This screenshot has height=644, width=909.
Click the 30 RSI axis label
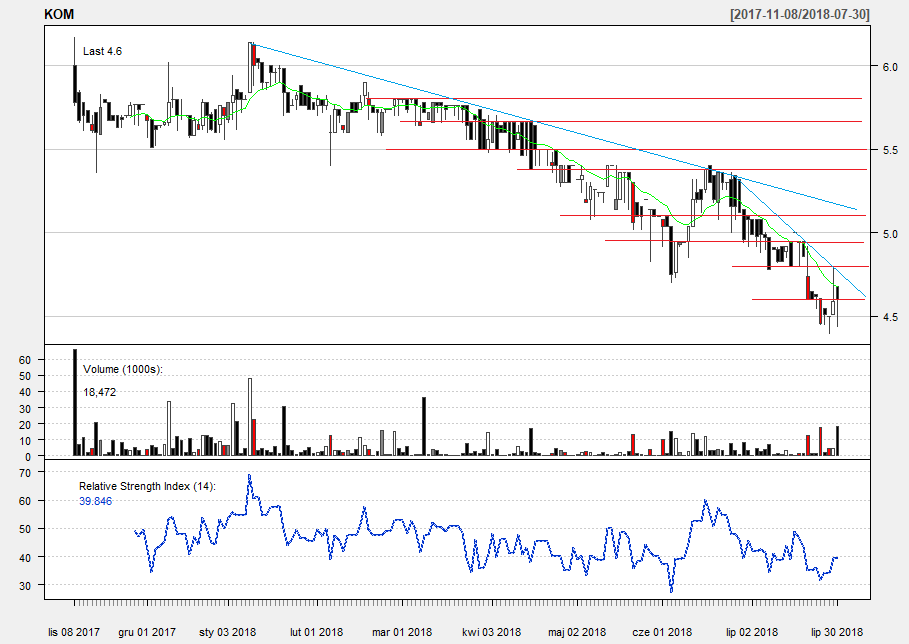24,586
